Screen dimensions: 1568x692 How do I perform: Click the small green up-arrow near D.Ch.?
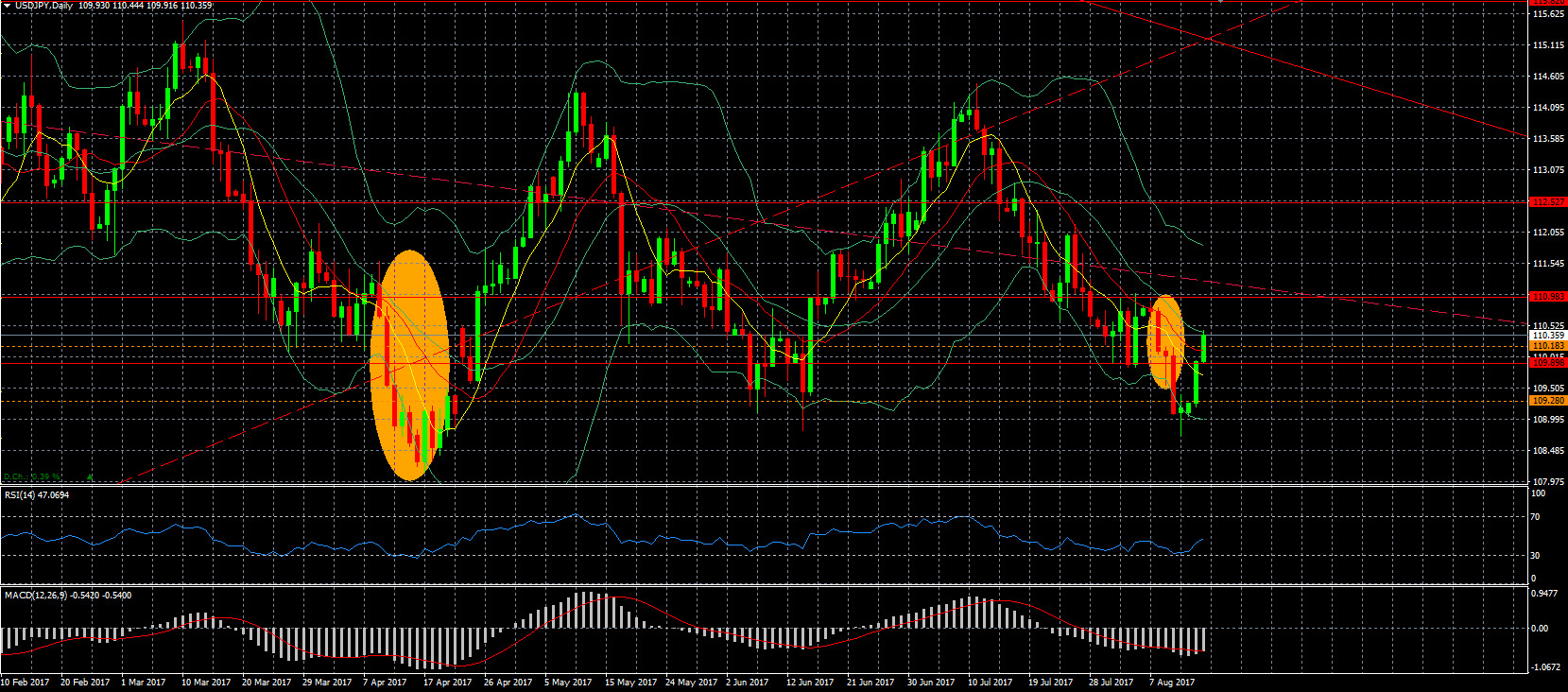pos(90,477)
